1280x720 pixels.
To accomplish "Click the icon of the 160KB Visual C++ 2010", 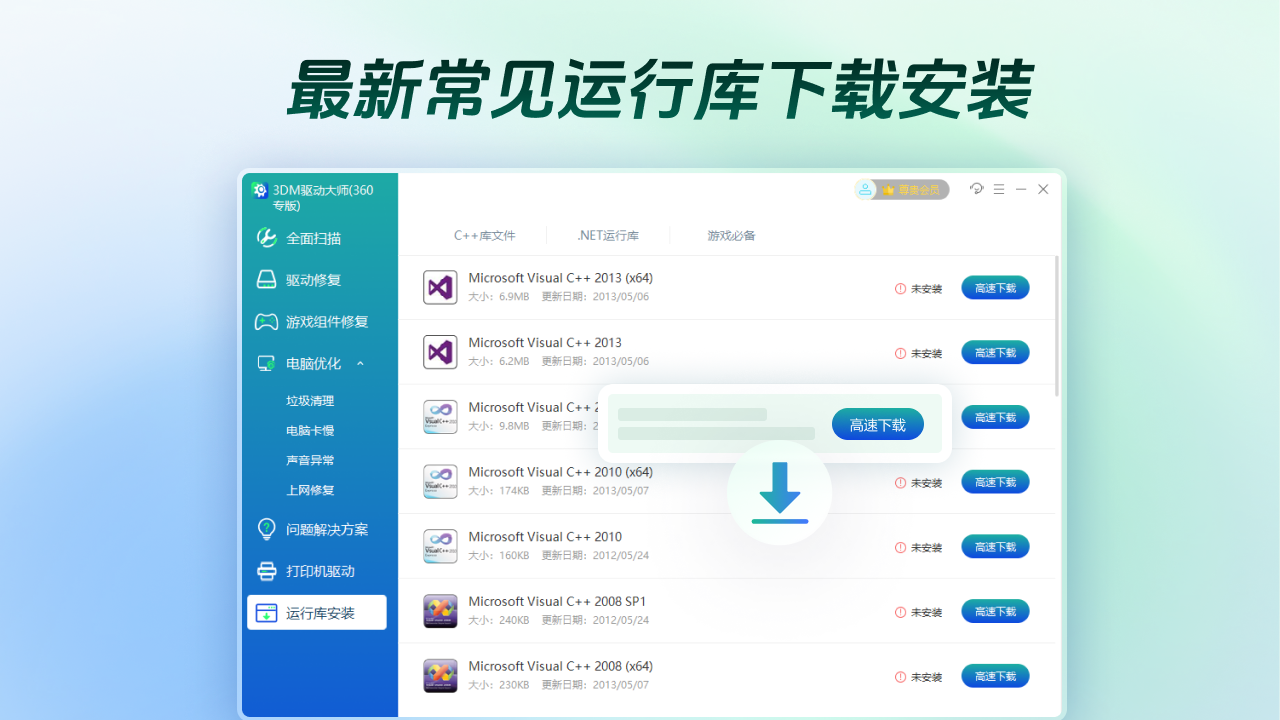I will point(440,546).
